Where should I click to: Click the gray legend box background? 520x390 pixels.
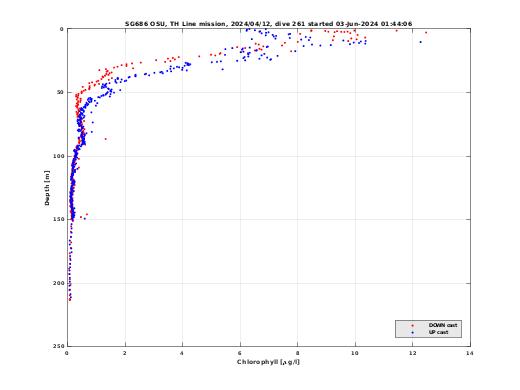point(428,329)
